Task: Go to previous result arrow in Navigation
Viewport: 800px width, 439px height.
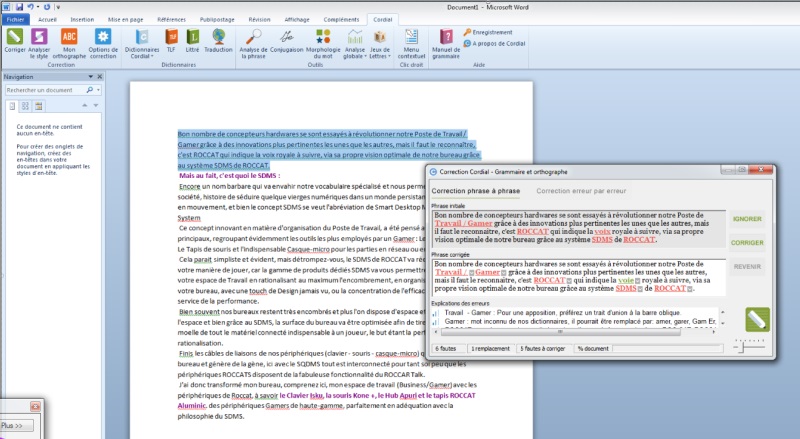Action: coord(85,105)
